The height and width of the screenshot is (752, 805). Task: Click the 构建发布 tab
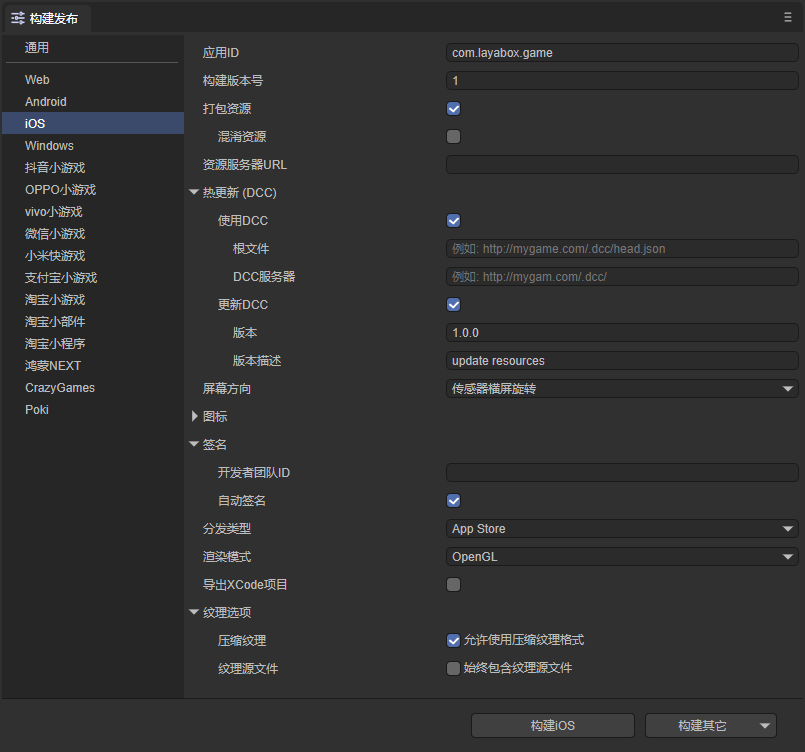click(46, 18)
